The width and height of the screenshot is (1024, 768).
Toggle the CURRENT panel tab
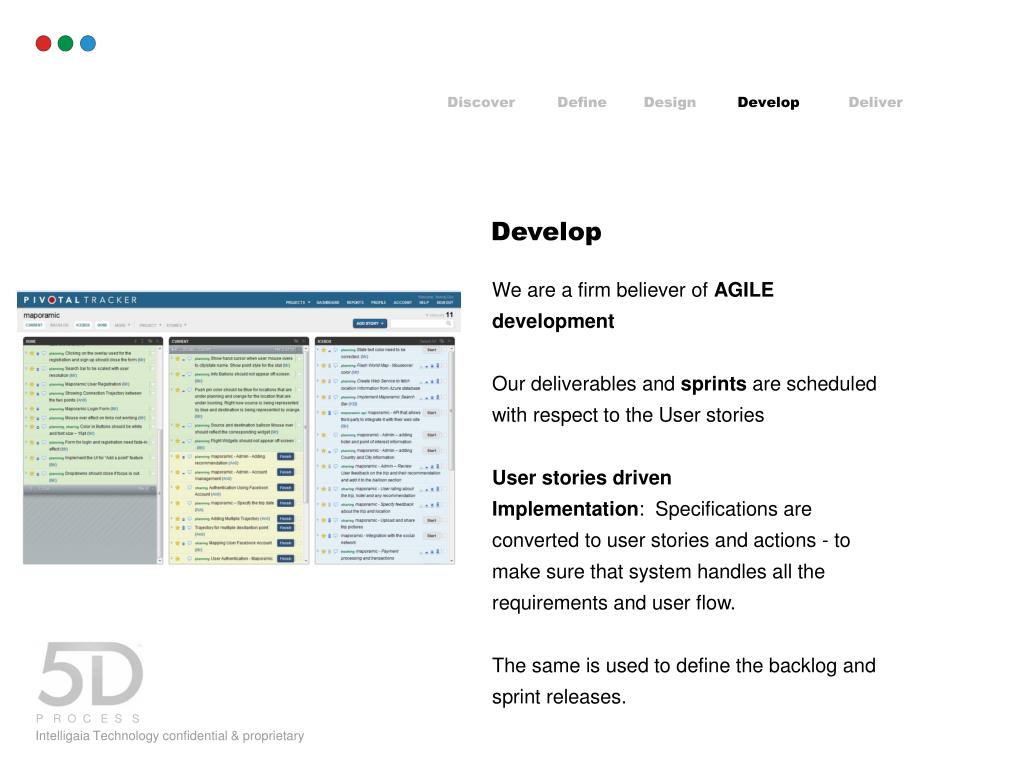tap(34, 325)
